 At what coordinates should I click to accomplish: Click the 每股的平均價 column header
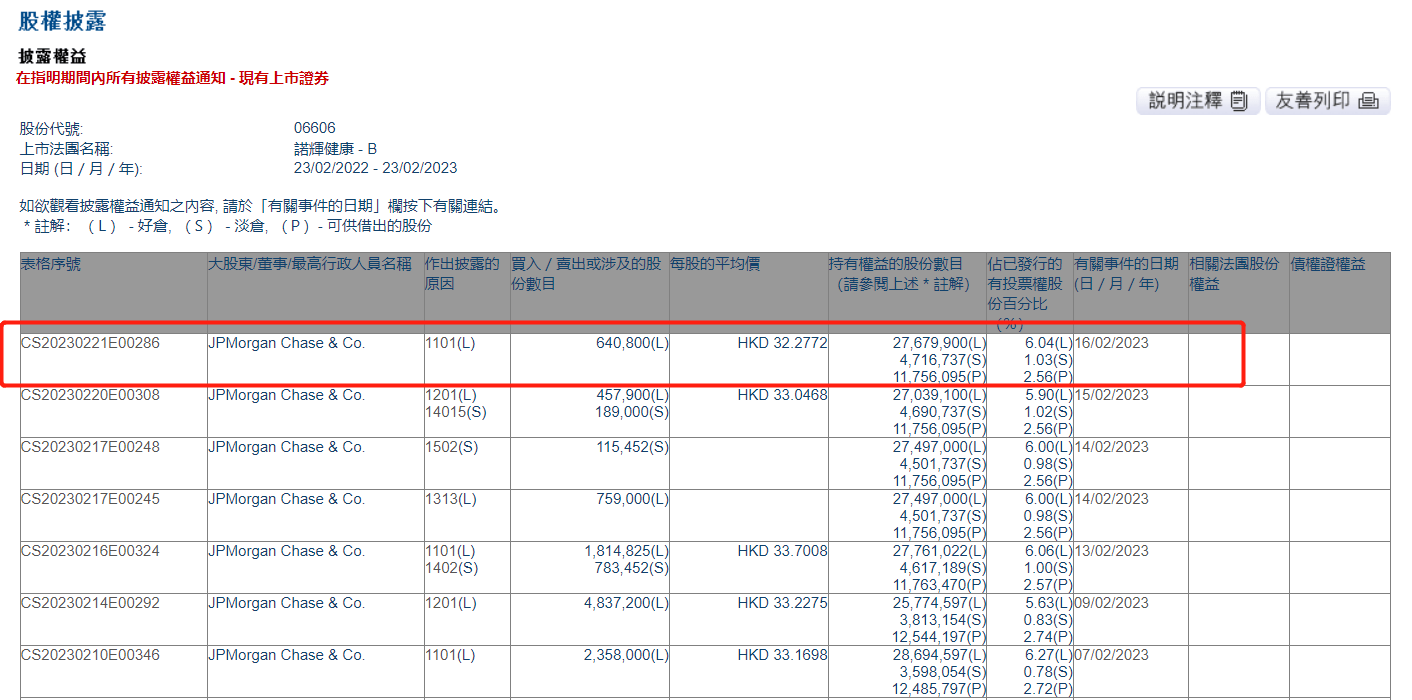[x=715, y=264]
